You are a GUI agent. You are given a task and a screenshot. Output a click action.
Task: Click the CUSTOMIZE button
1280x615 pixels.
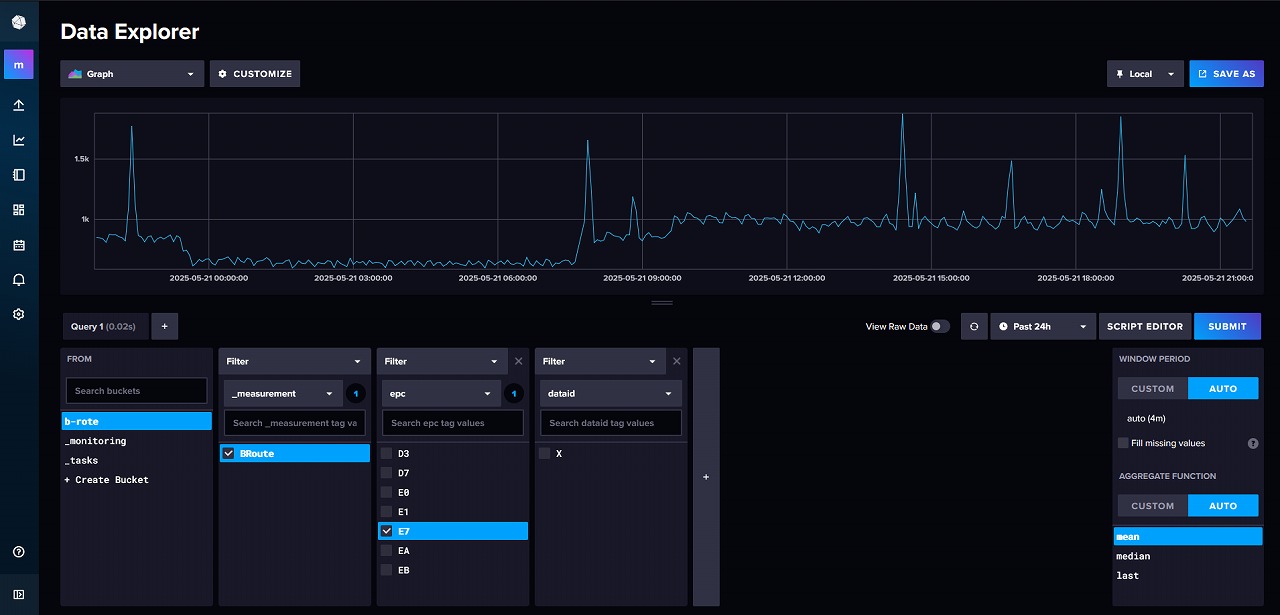pos(255,74)
